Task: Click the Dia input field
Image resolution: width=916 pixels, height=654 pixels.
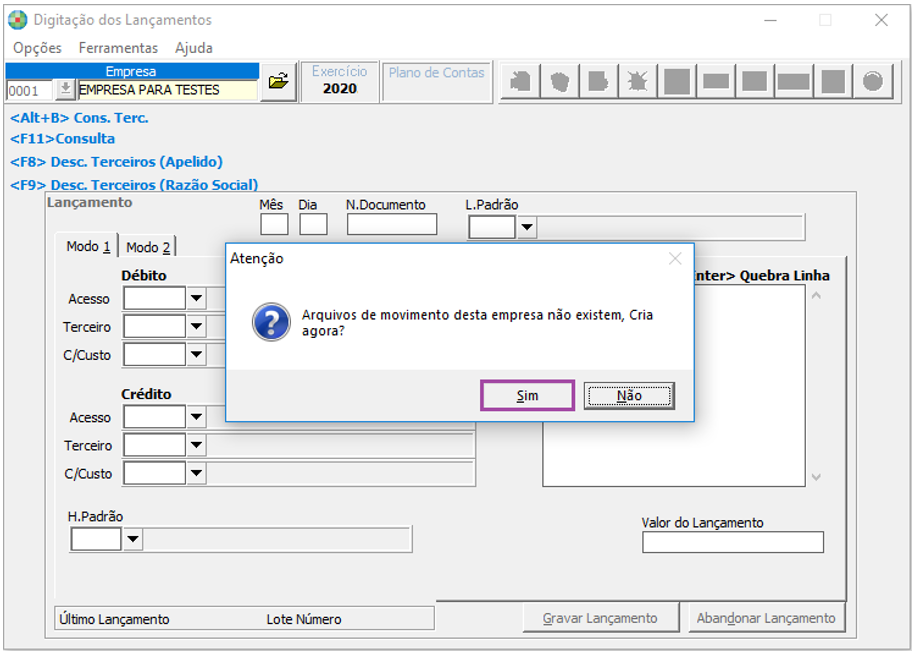Action: pyautogui.click(x=313, y=224)
